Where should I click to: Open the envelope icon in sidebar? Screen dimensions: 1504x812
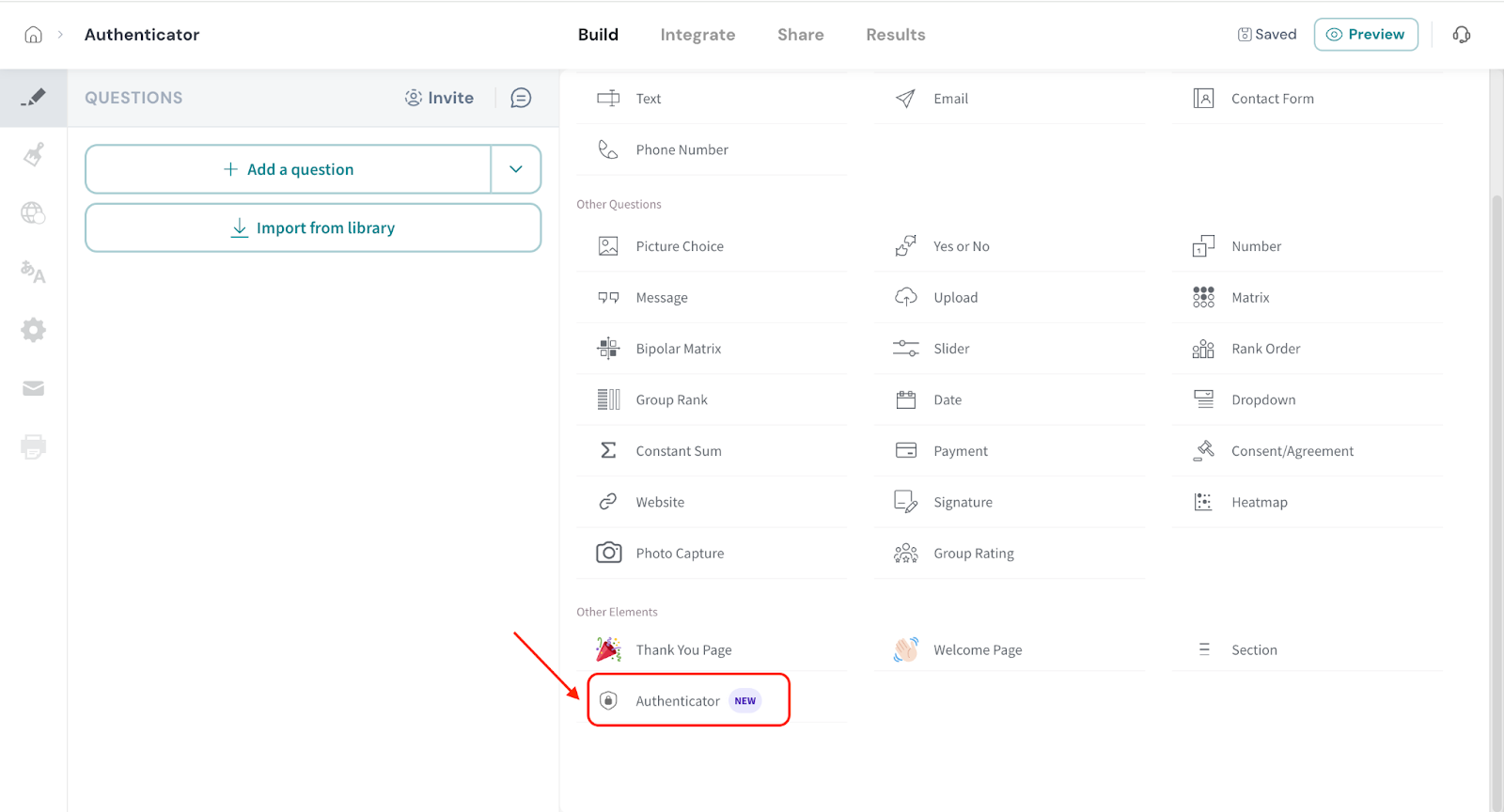click(34, 388)
